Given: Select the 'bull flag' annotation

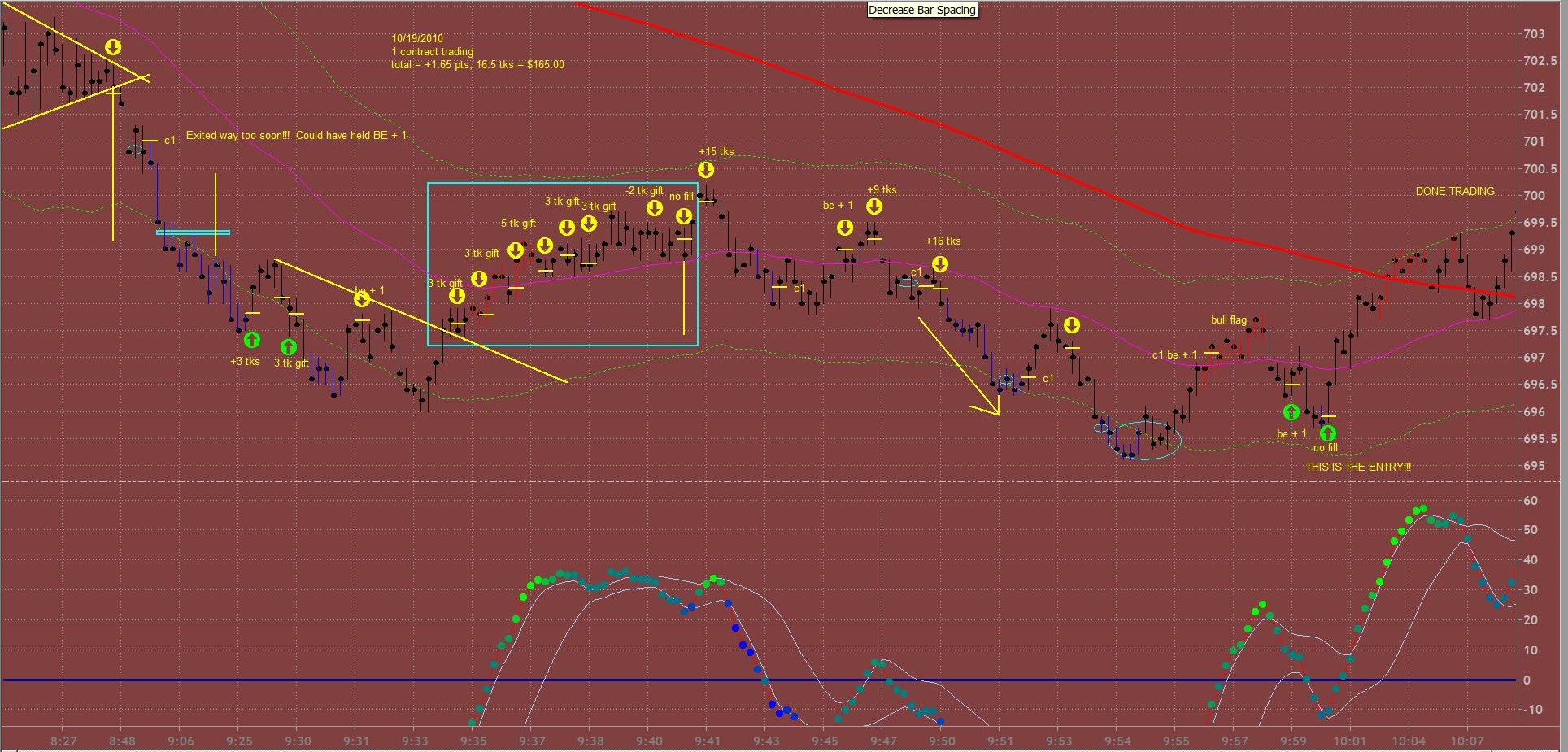Looking at the screenshot, I should (x=1228, y=319).
